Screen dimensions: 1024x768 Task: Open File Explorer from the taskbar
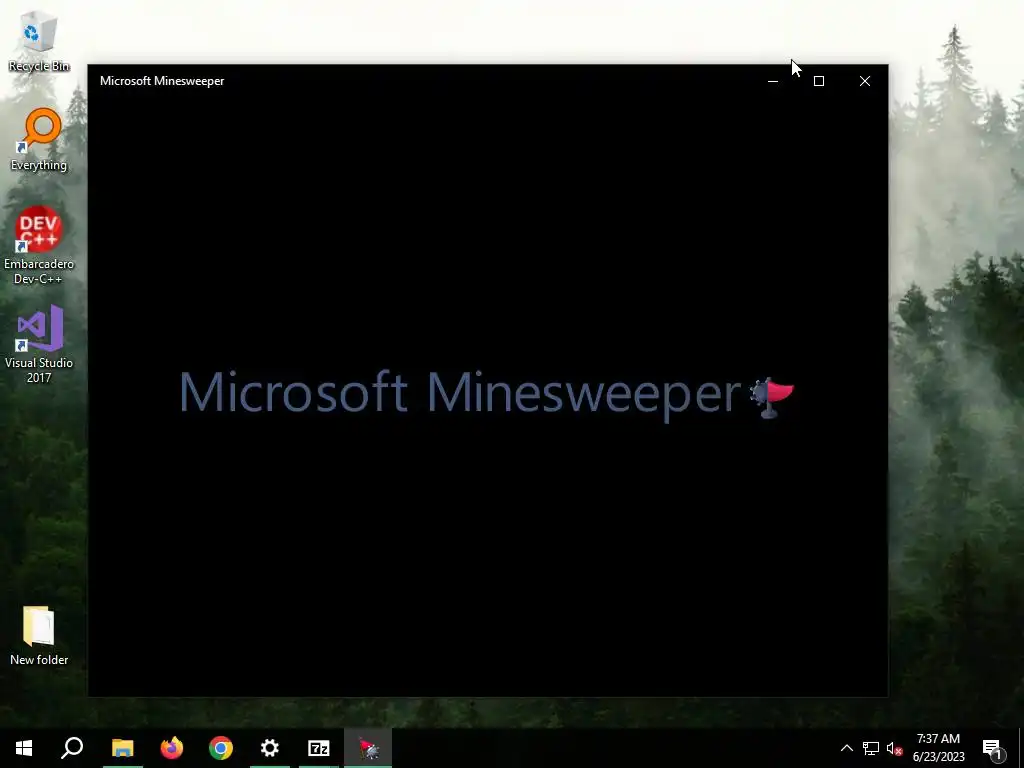coord(122,748)
